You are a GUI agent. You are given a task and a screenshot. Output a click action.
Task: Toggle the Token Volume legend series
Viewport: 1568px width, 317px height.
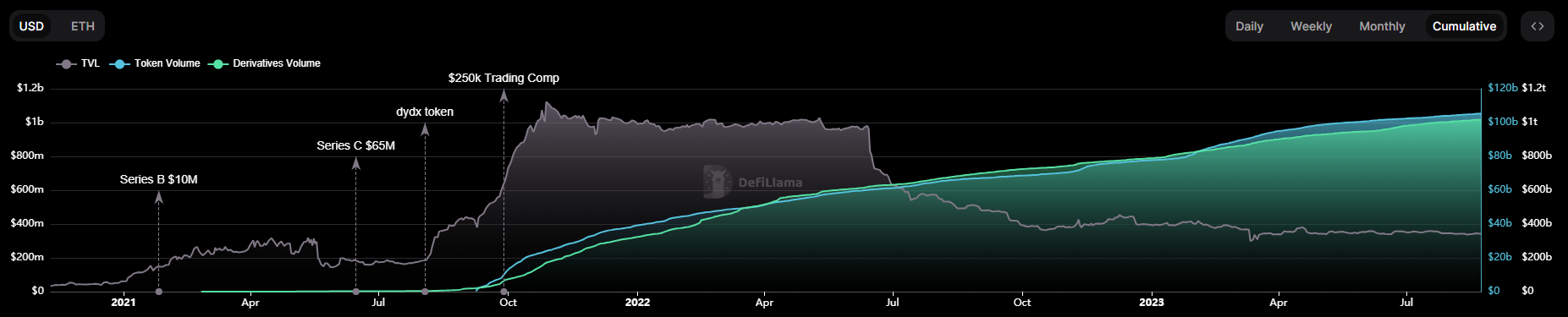point(155,63)
